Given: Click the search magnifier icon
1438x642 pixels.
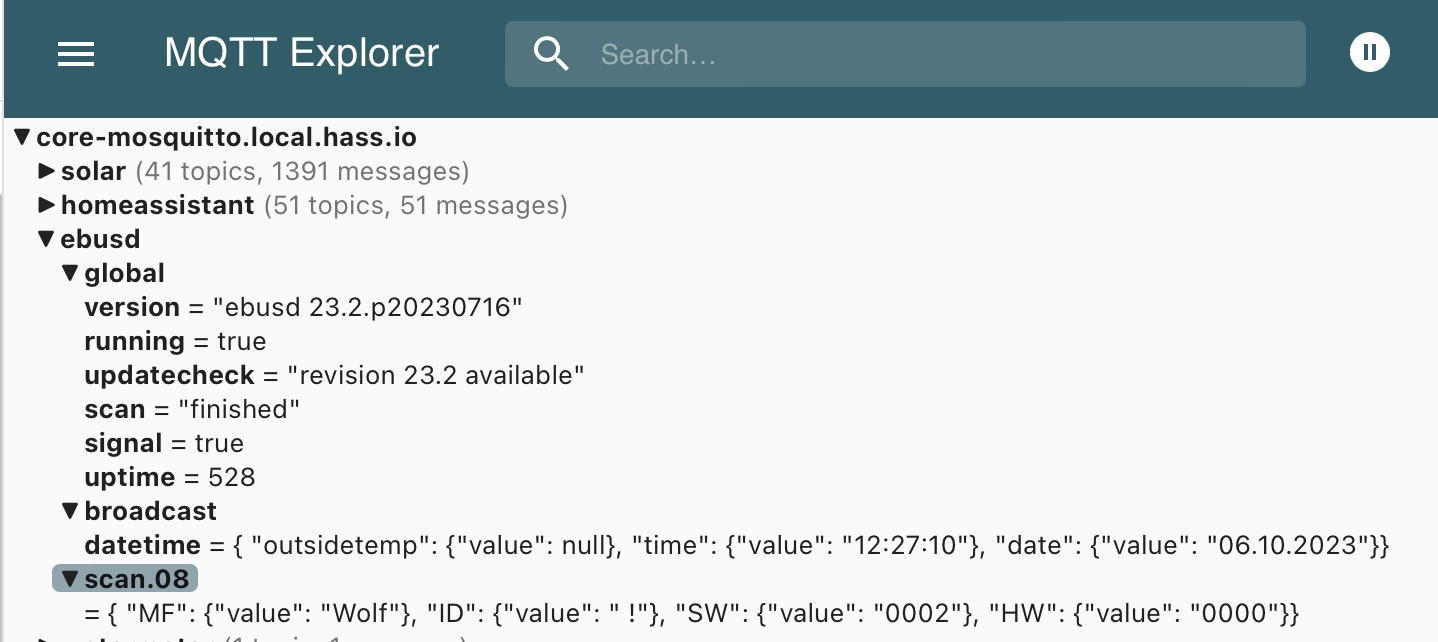Looking at the screenshot, I should point(551,54).
